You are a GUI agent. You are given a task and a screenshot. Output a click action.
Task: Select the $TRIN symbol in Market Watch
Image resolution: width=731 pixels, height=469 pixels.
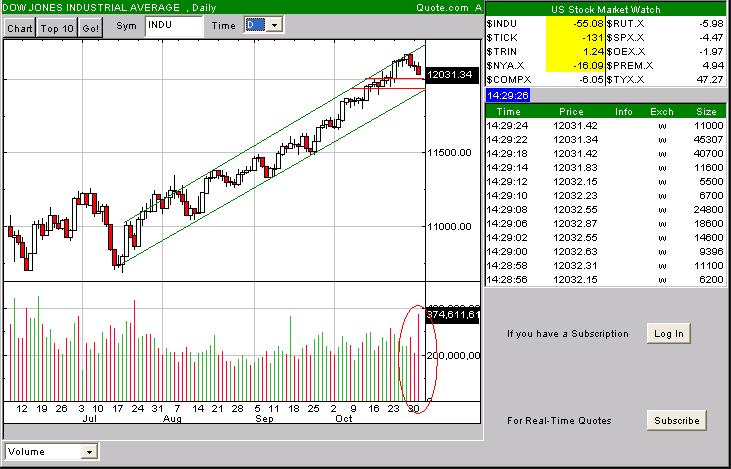502,51
